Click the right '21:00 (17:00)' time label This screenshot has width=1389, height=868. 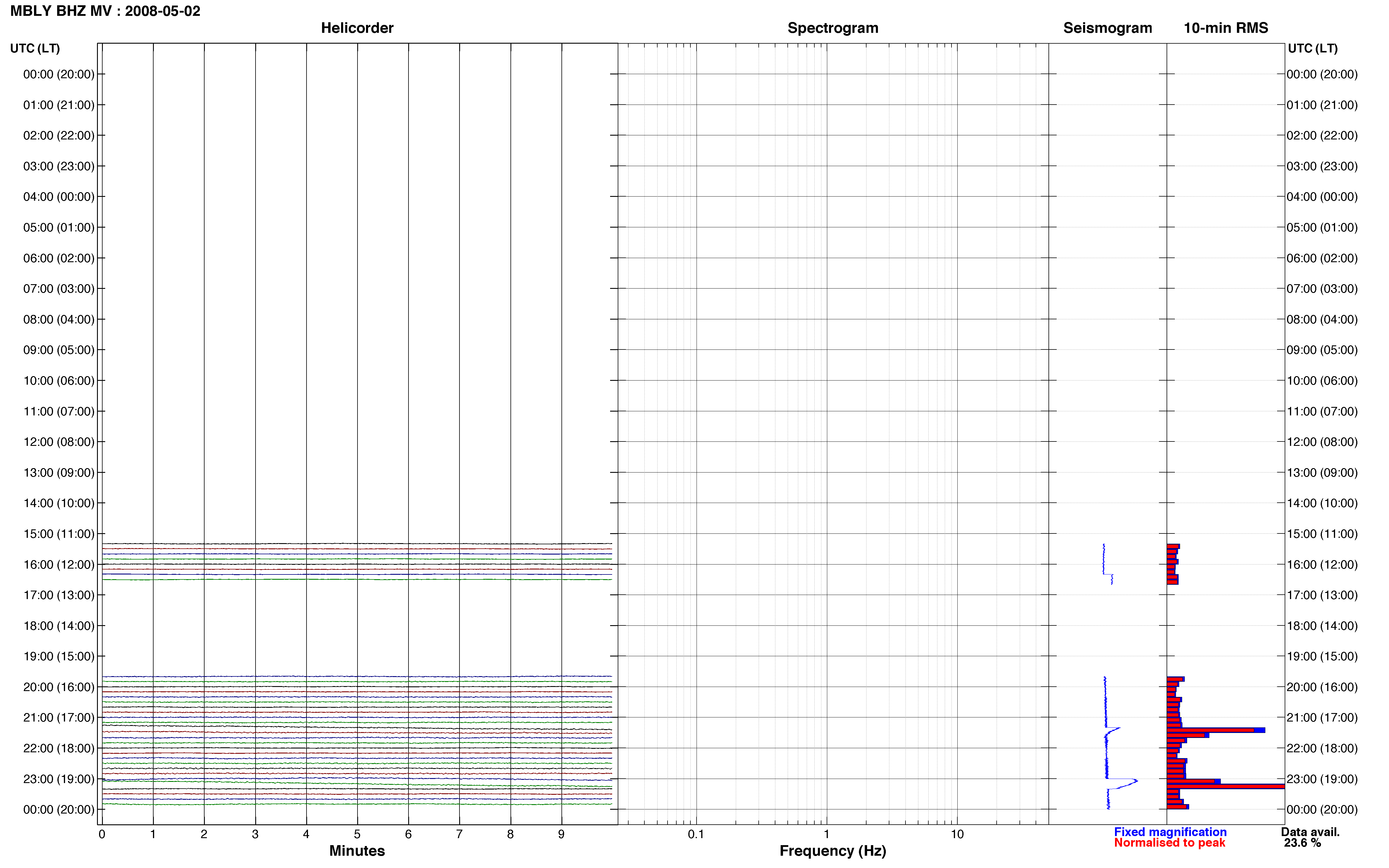coord(1322,718)
